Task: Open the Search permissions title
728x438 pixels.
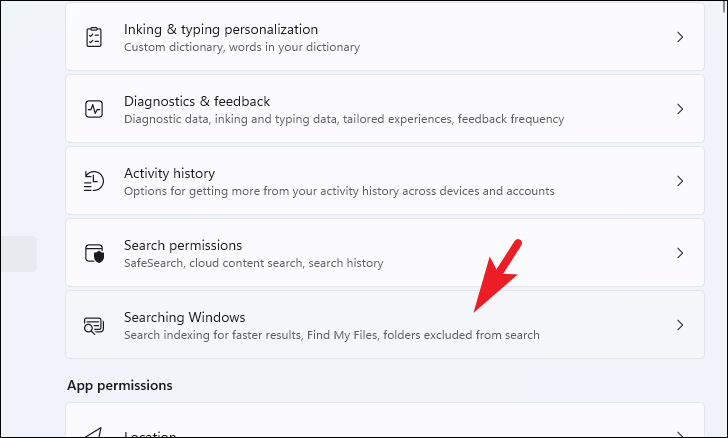Action: point(183,245)
